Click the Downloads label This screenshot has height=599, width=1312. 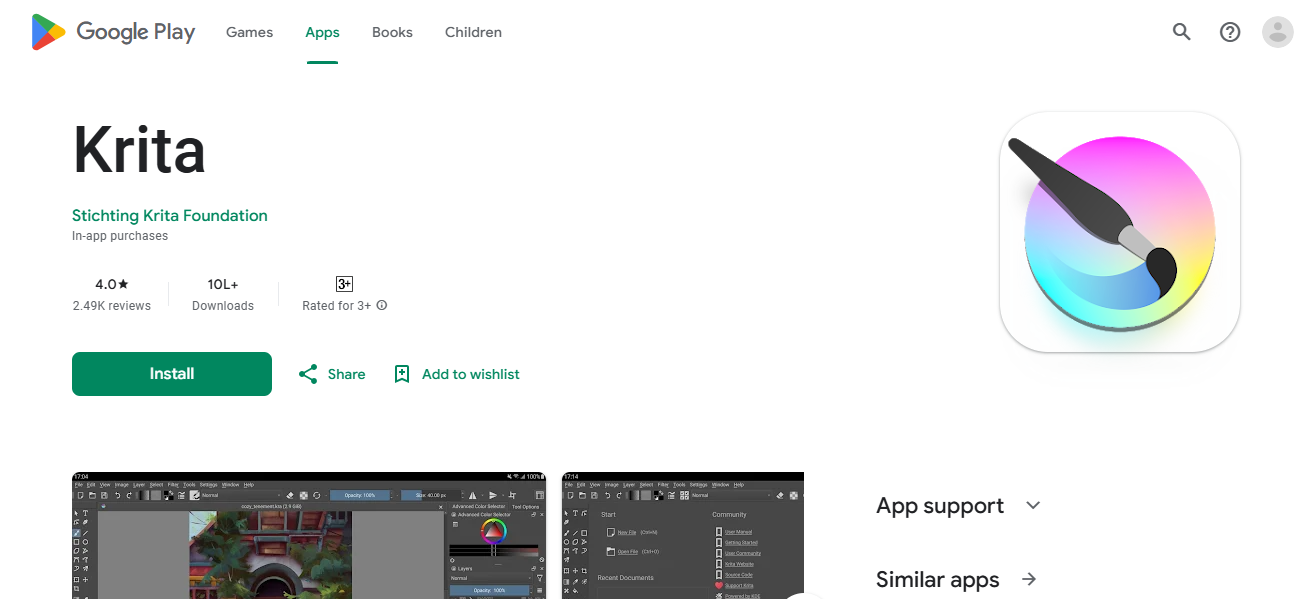223,306
